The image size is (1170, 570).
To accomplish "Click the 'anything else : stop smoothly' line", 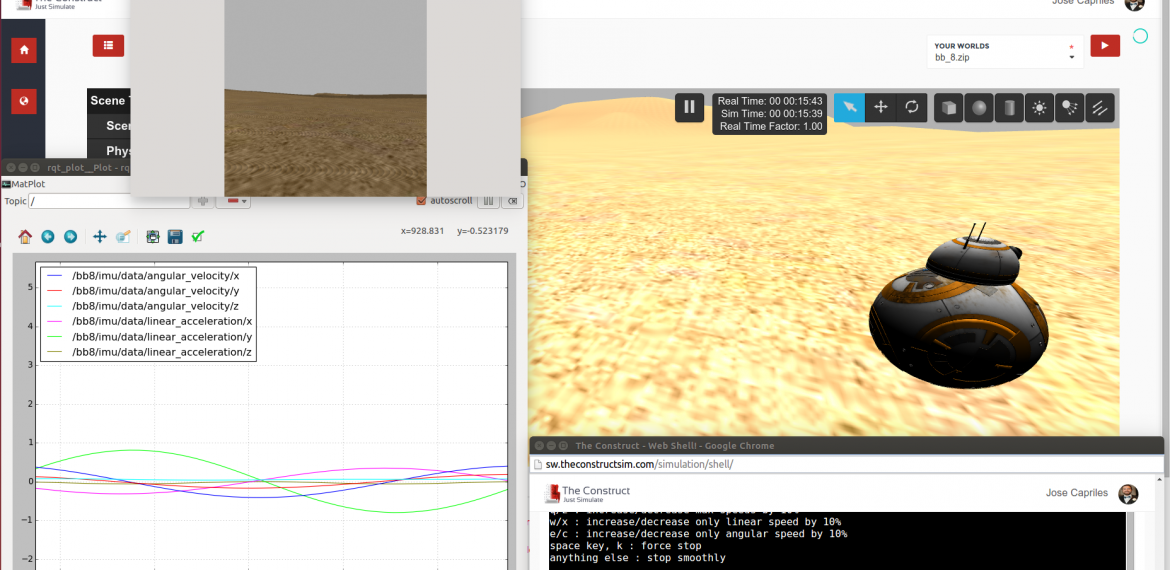I will [637, 558].
